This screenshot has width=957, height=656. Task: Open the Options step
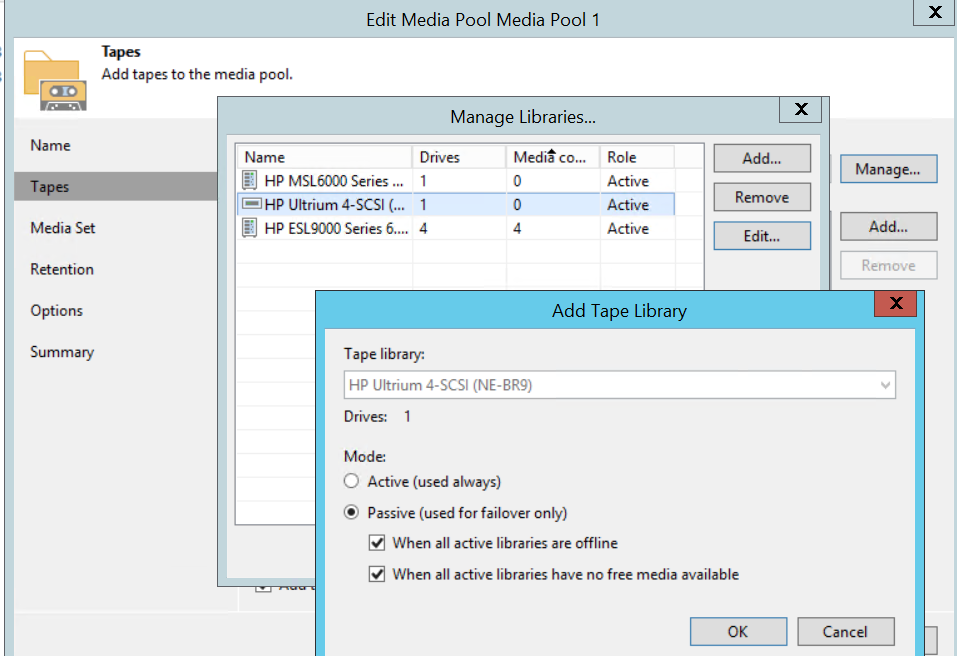tap(57, 311)
